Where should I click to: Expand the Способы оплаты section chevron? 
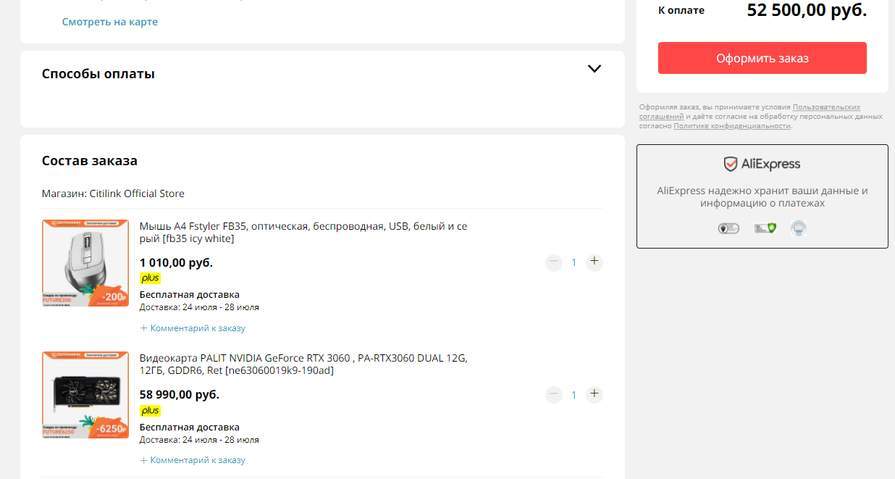[x=594, y=69]
